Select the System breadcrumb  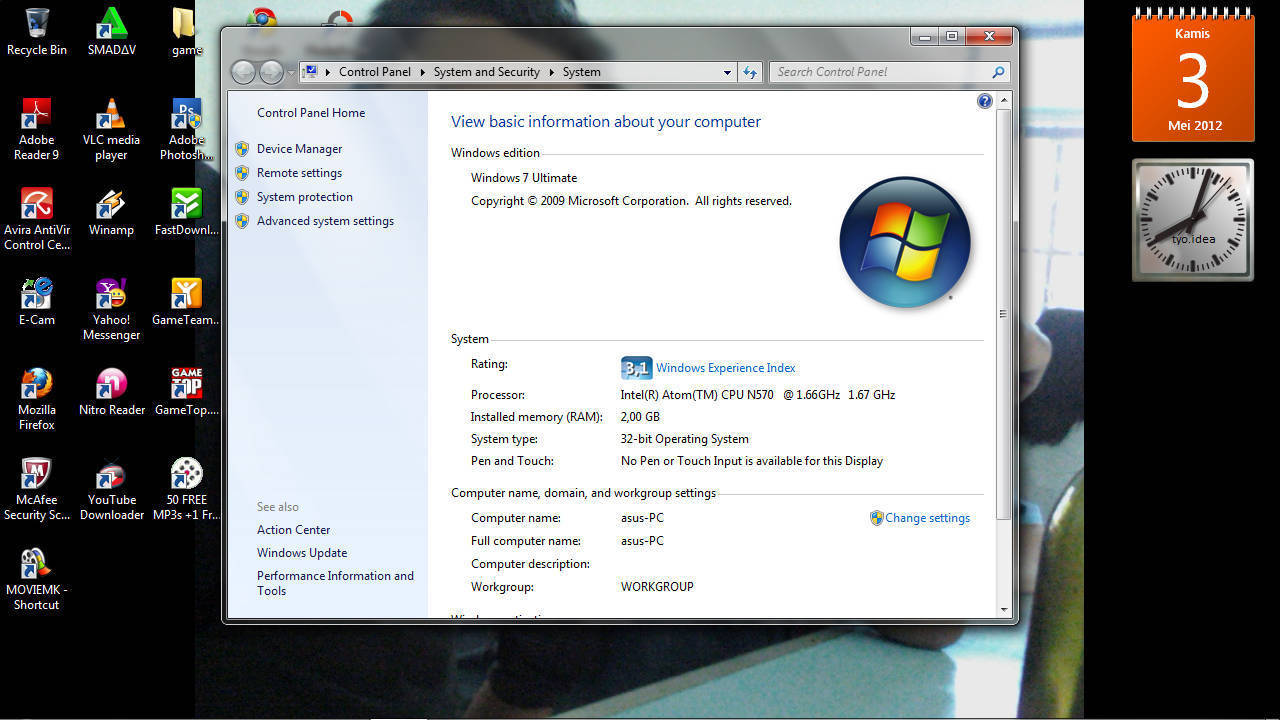tap(581, 72)
